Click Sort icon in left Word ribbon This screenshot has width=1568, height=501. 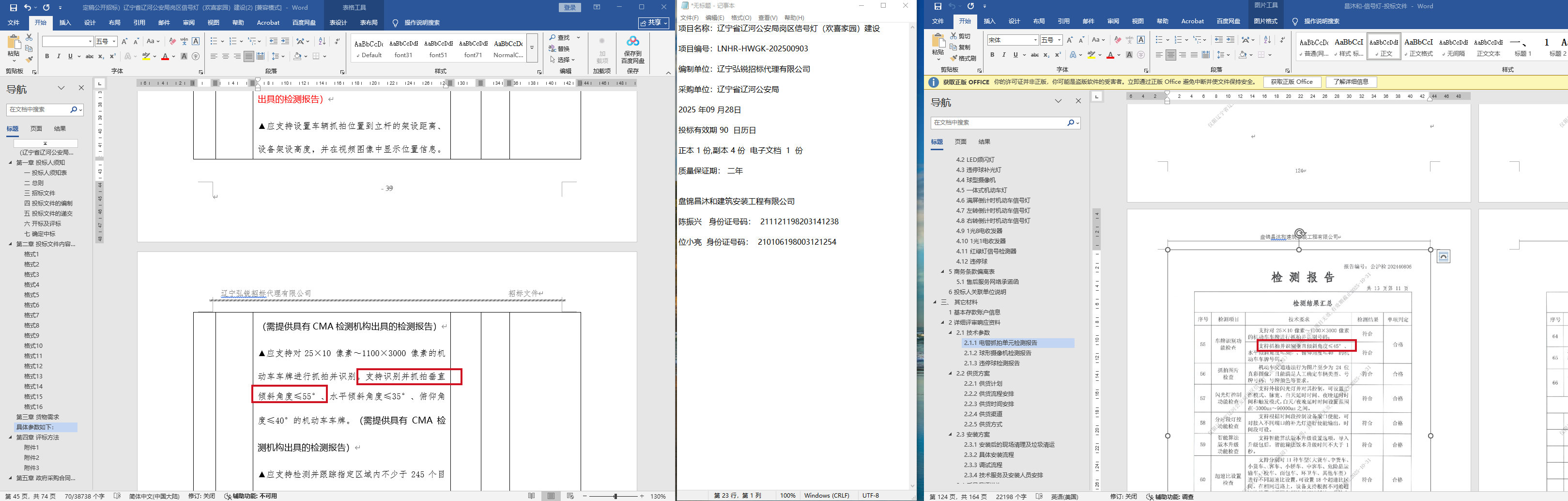pos(322,41)
